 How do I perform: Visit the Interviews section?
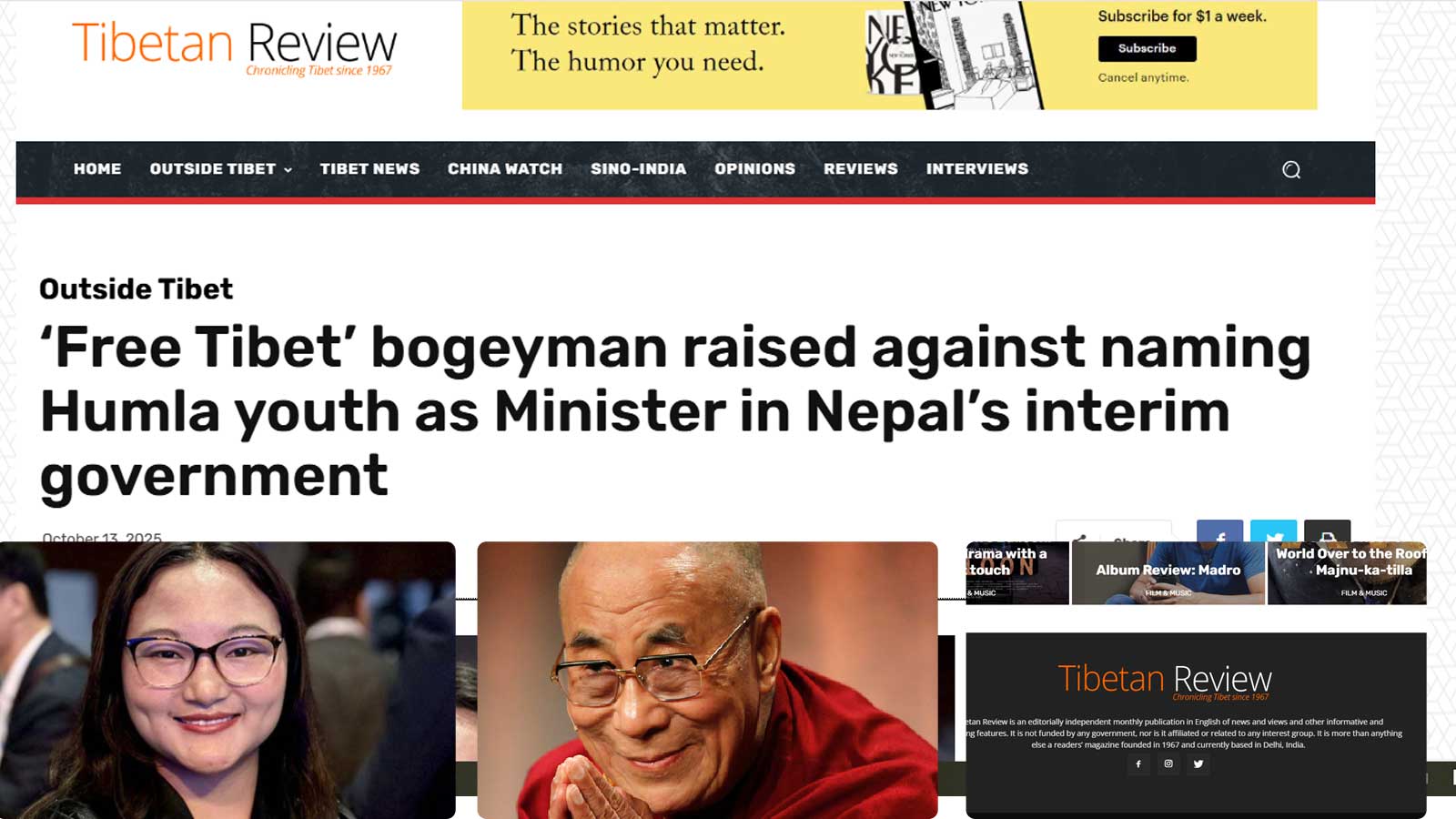pos(976,168)
